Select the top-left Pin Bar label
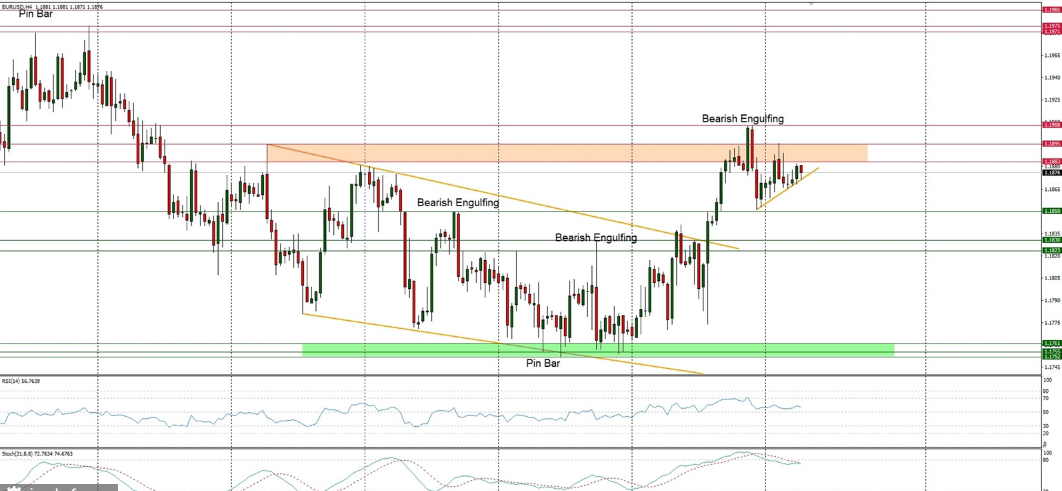Viewport: 1062px width, 491px height. click(x=36, y=15)
